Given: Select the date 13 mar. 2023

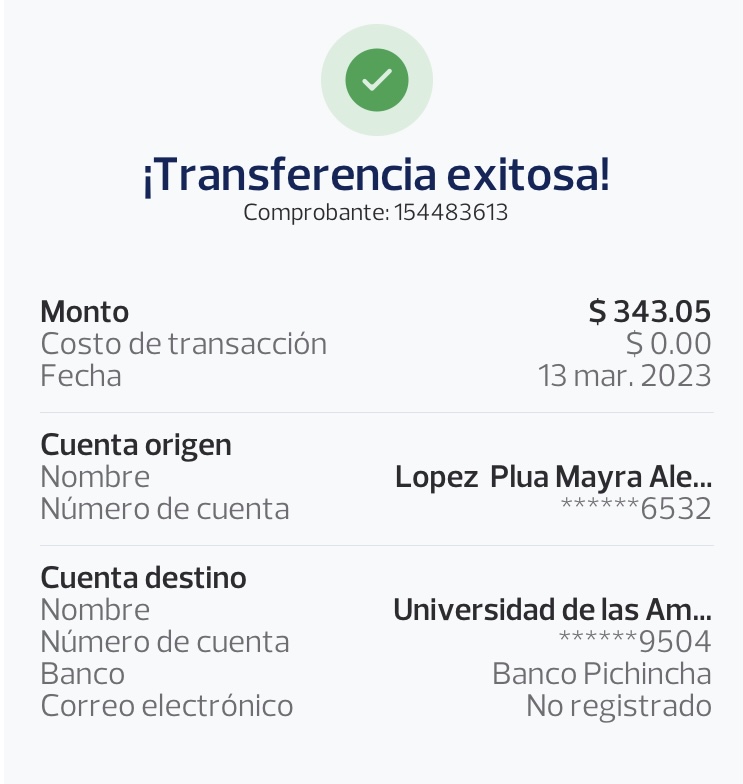Looking at the screenshot, I should pyautogui.click(x=624, y=375).
